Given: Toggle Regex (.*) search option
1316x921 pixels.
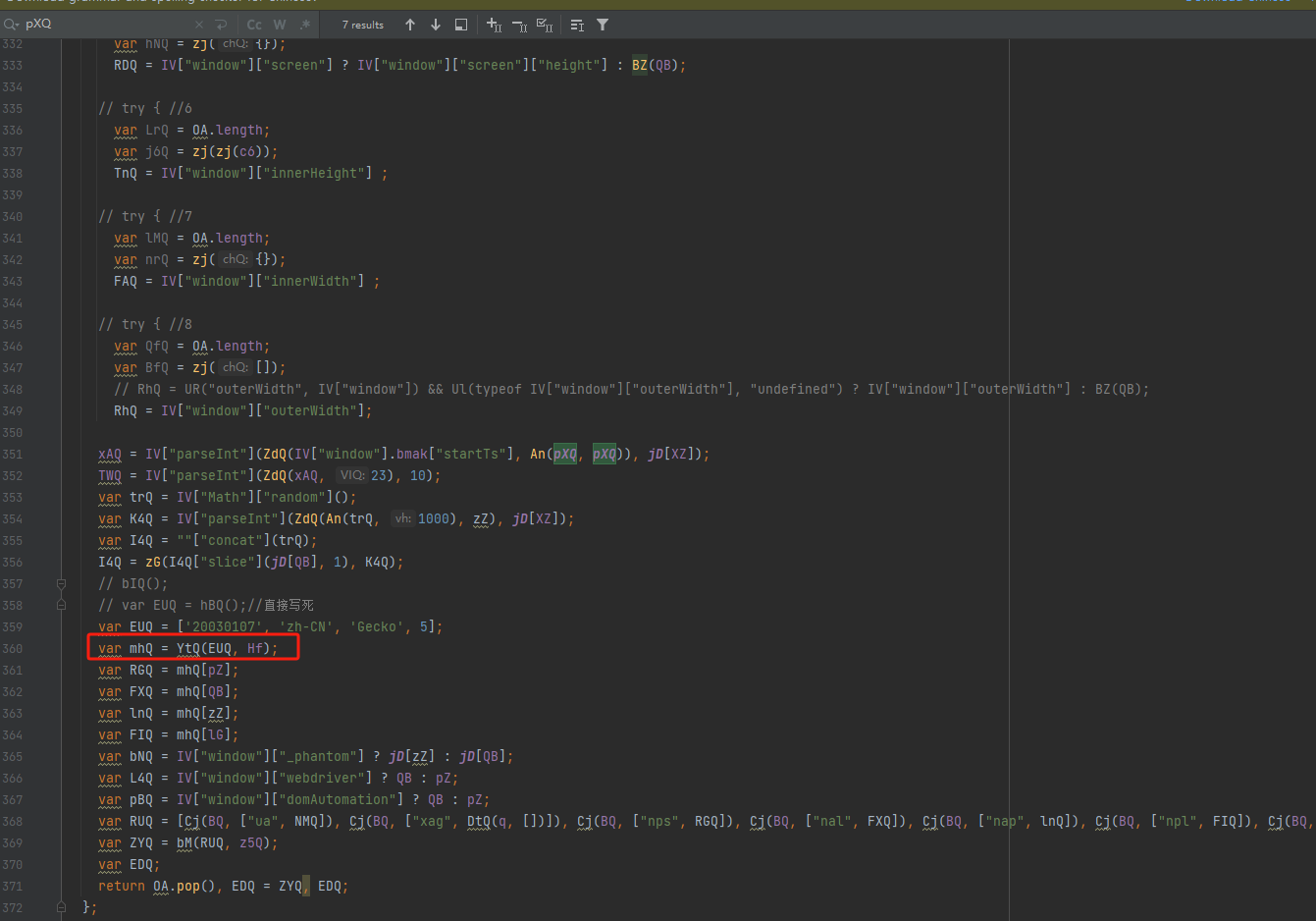Looking at the screenshot, I should [305, 25].
